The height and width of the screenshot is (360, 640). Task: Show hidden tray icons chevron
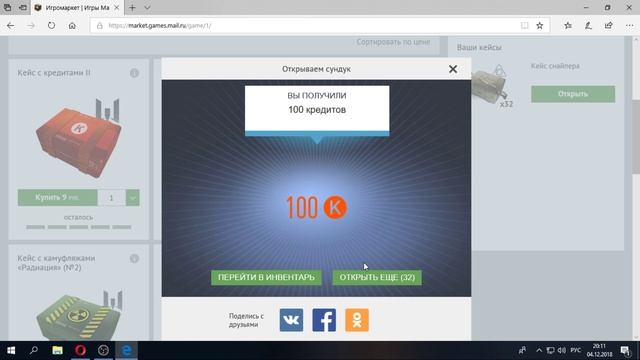pos(539,350)
